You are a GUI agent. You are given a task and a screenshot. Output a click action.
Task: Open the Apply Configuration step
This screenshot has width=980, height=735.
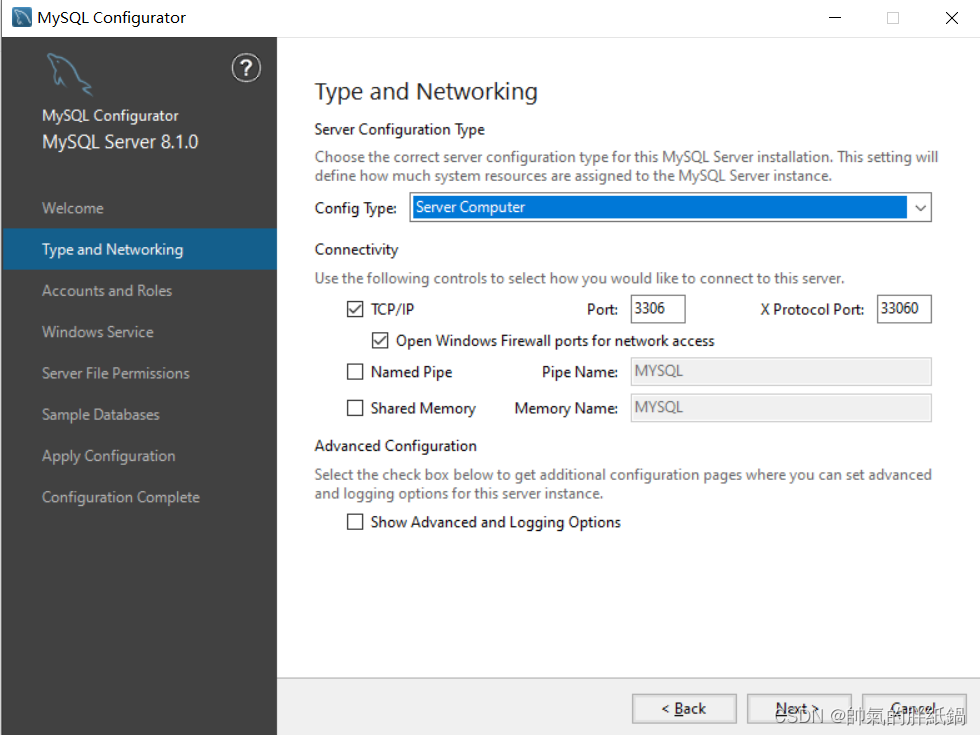tap(109, 456)
